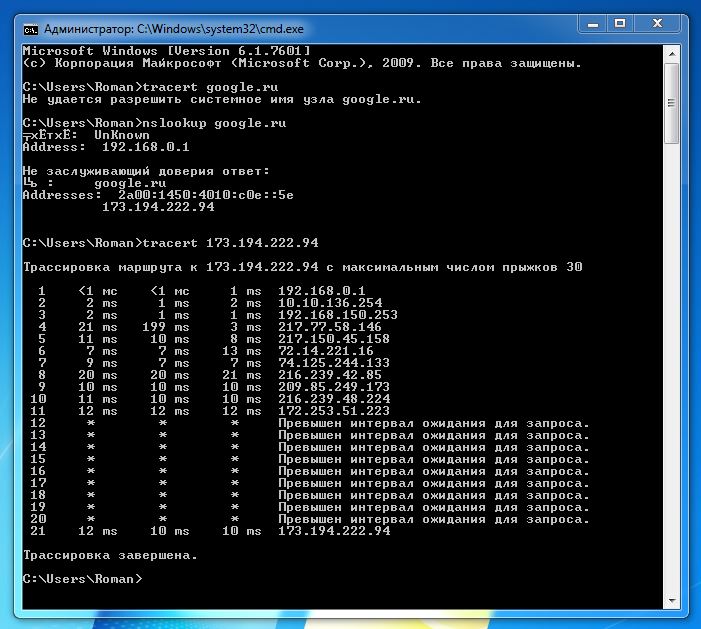The image size is (701, 629).
Task: Click the IPv6 address 2a00:1450:4010:c0e::5e
Action: pos(206,195)
